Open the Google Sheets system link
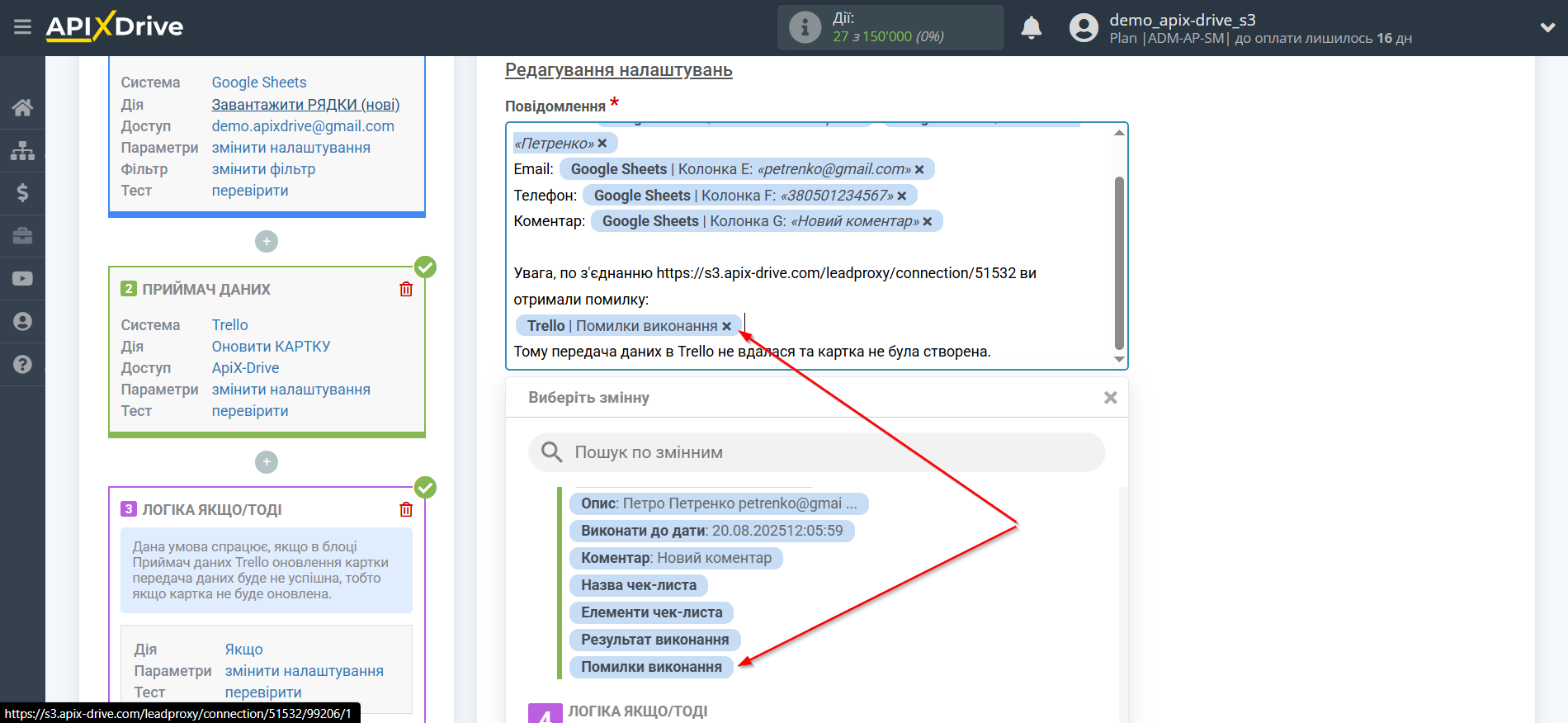Viewport: 1568px width, 723px height. tap(259, 83)
